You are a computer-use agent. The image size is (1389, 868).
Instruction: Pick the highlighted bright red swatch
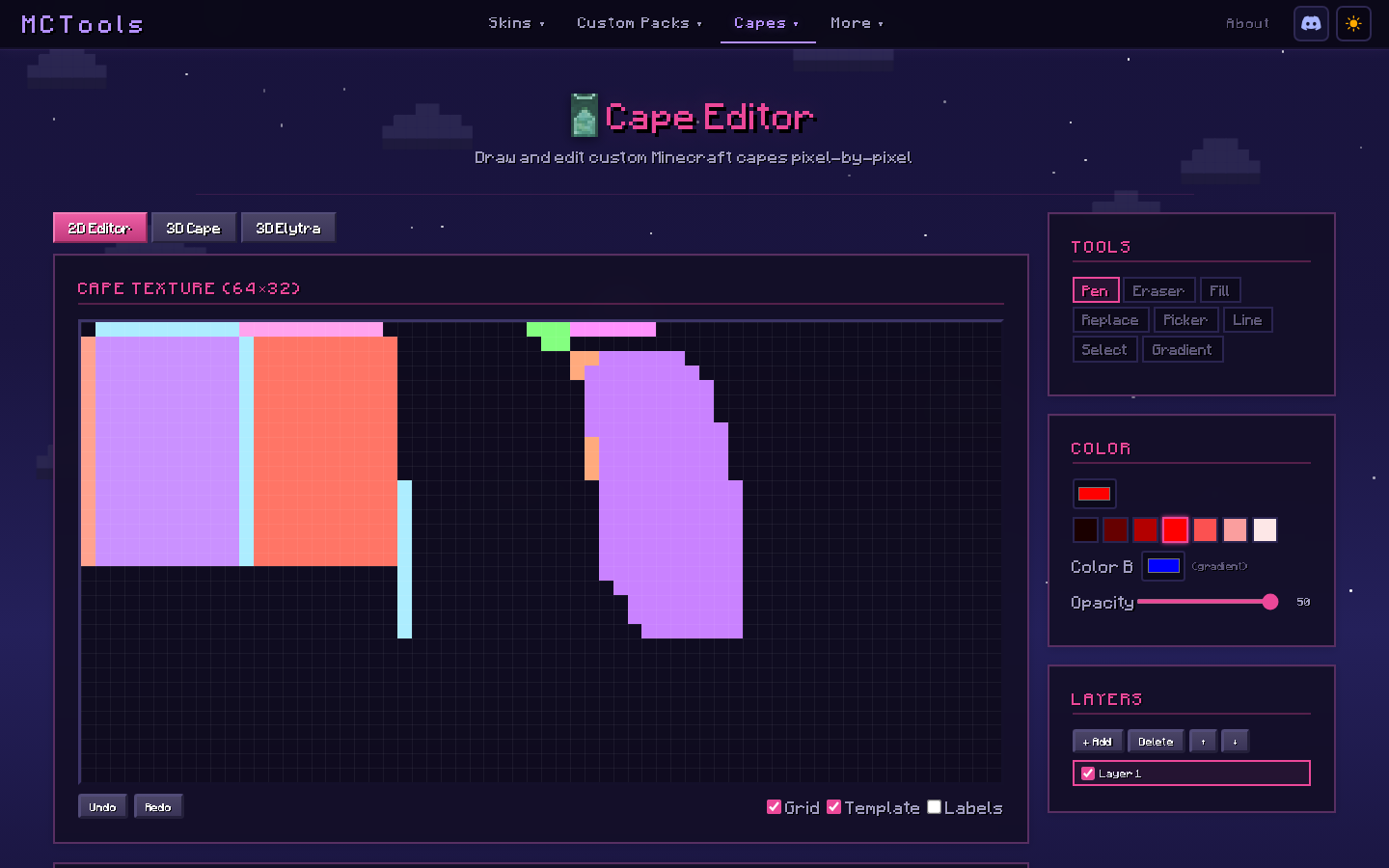tap(1175, 529)
